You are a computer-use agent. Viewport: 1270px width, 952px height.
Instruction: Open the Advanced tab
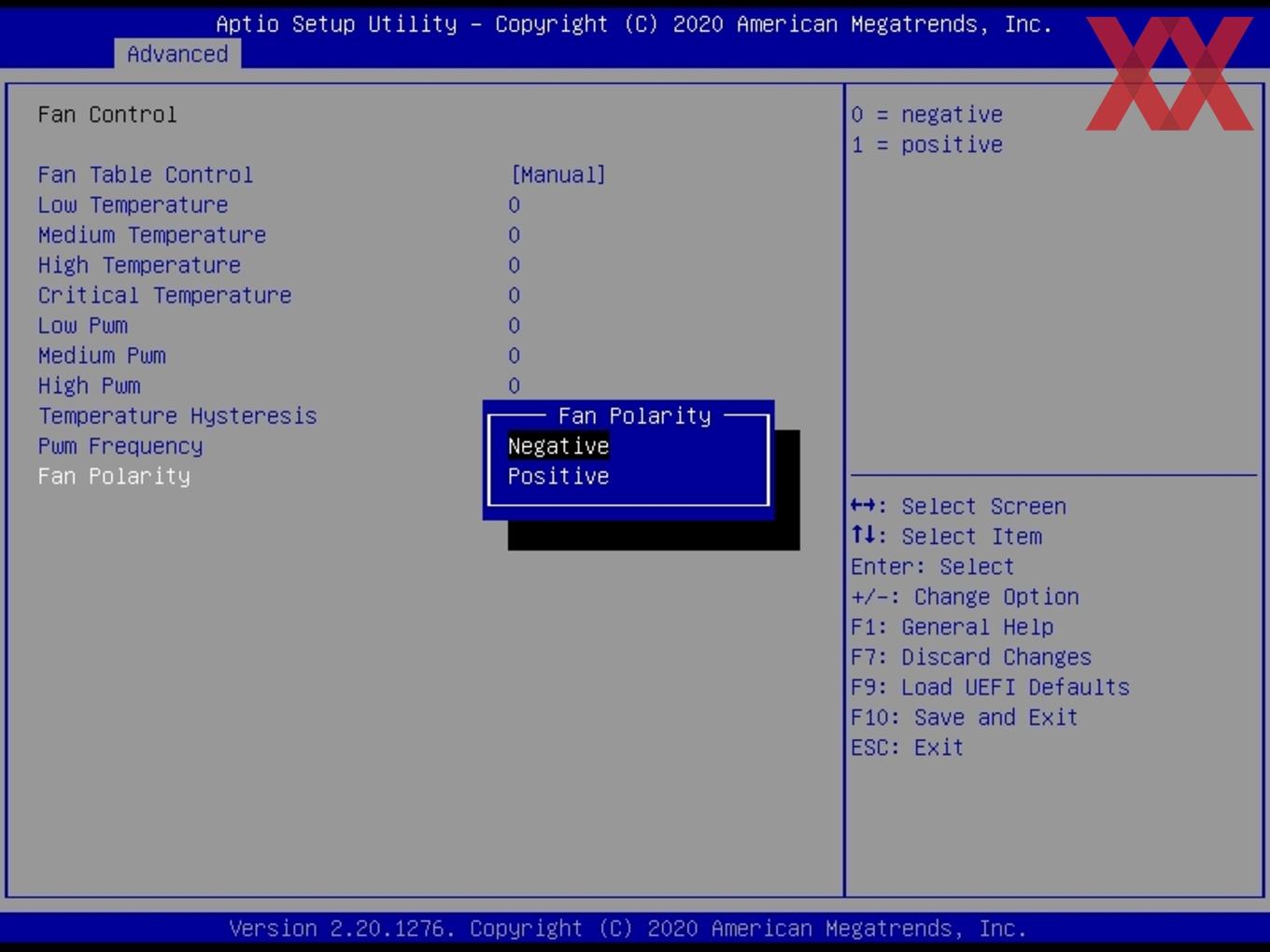tap(177, 54)
